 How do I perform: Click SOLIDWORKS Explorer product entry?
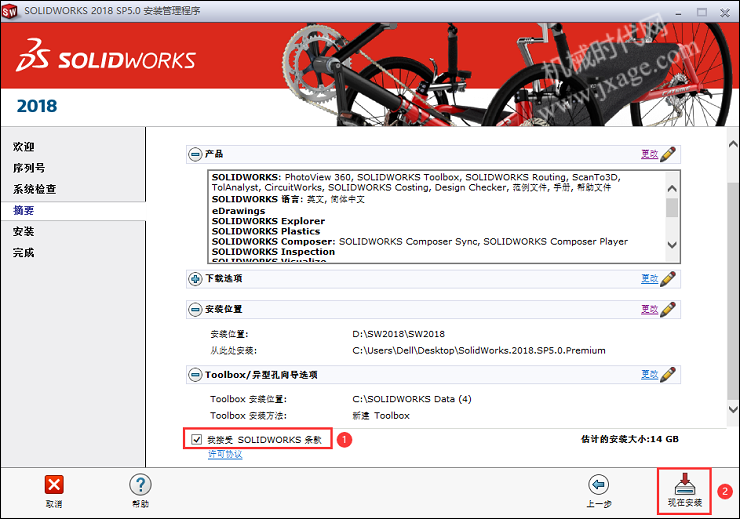268,221
